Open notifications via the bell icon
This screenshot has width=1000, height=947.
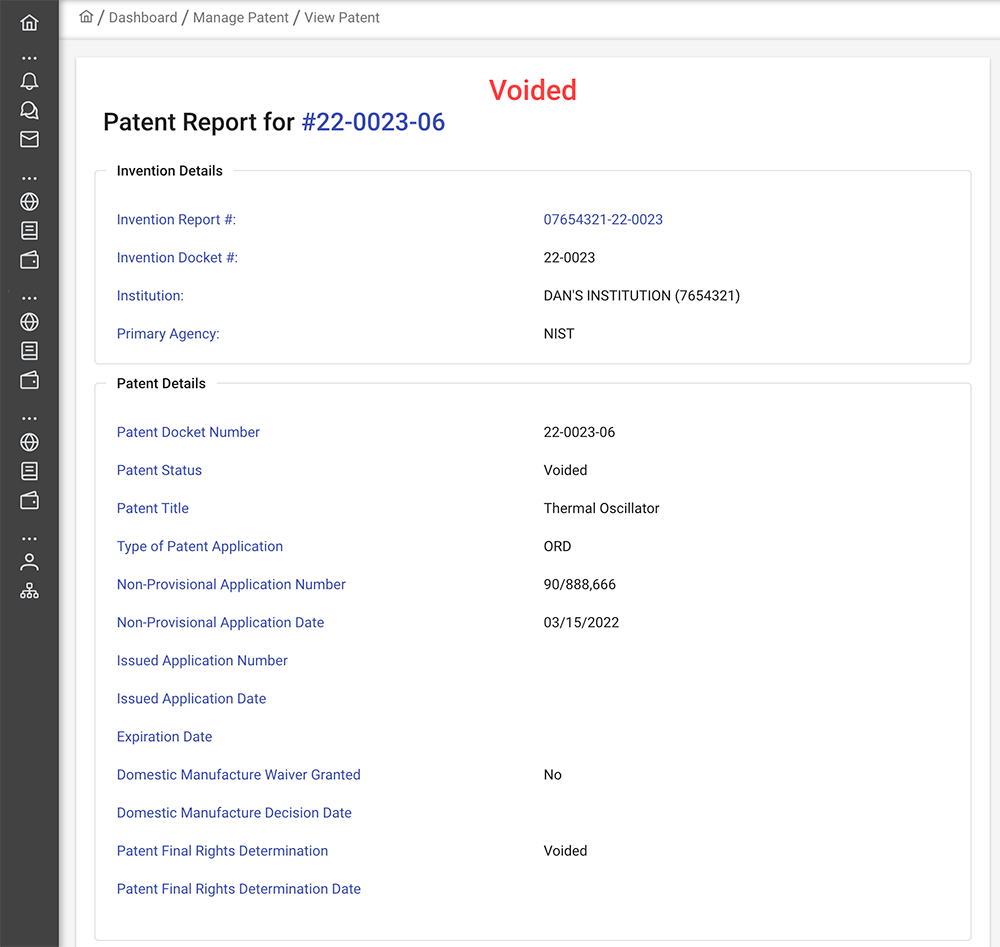[28, 81]
